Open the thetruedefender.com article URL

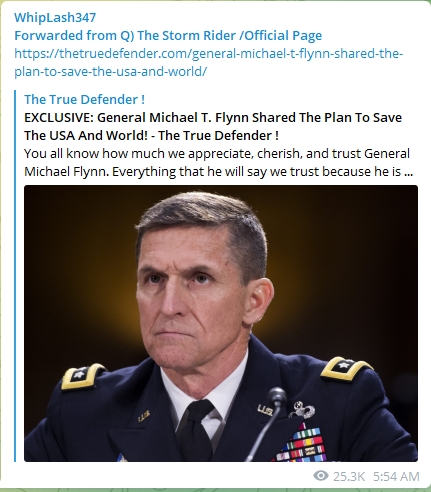tap(209, 62)
